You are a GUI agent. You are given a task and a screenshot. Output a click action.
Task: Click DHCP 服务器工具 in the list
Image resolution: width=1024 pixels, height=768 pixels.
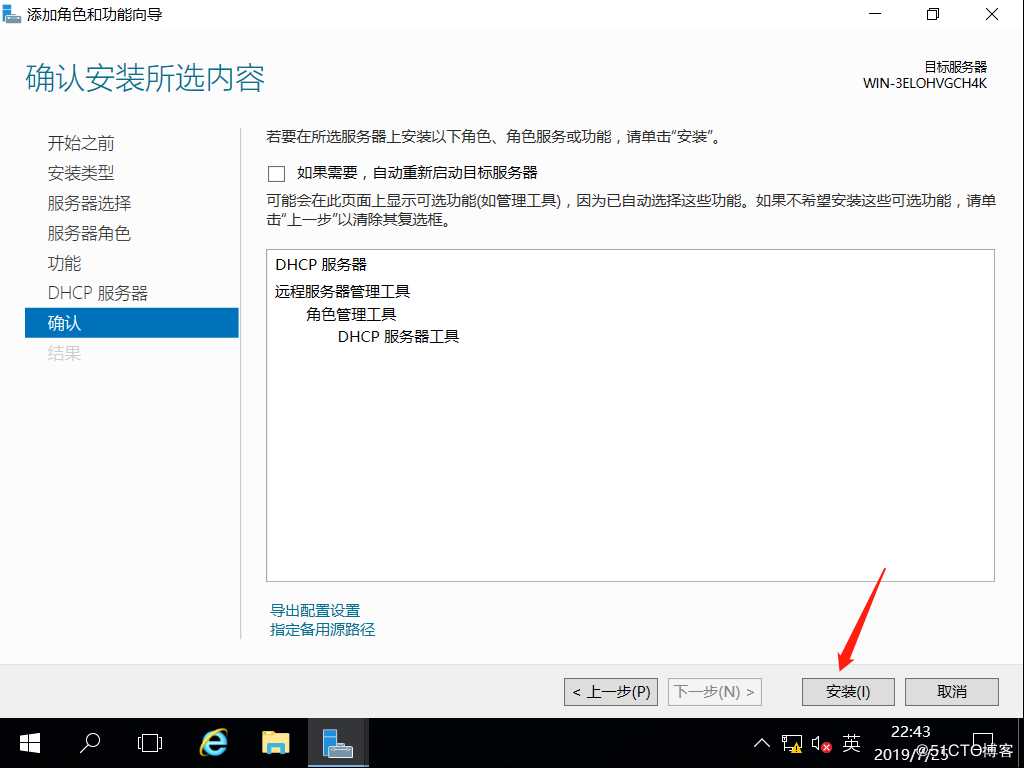(398, 336)
